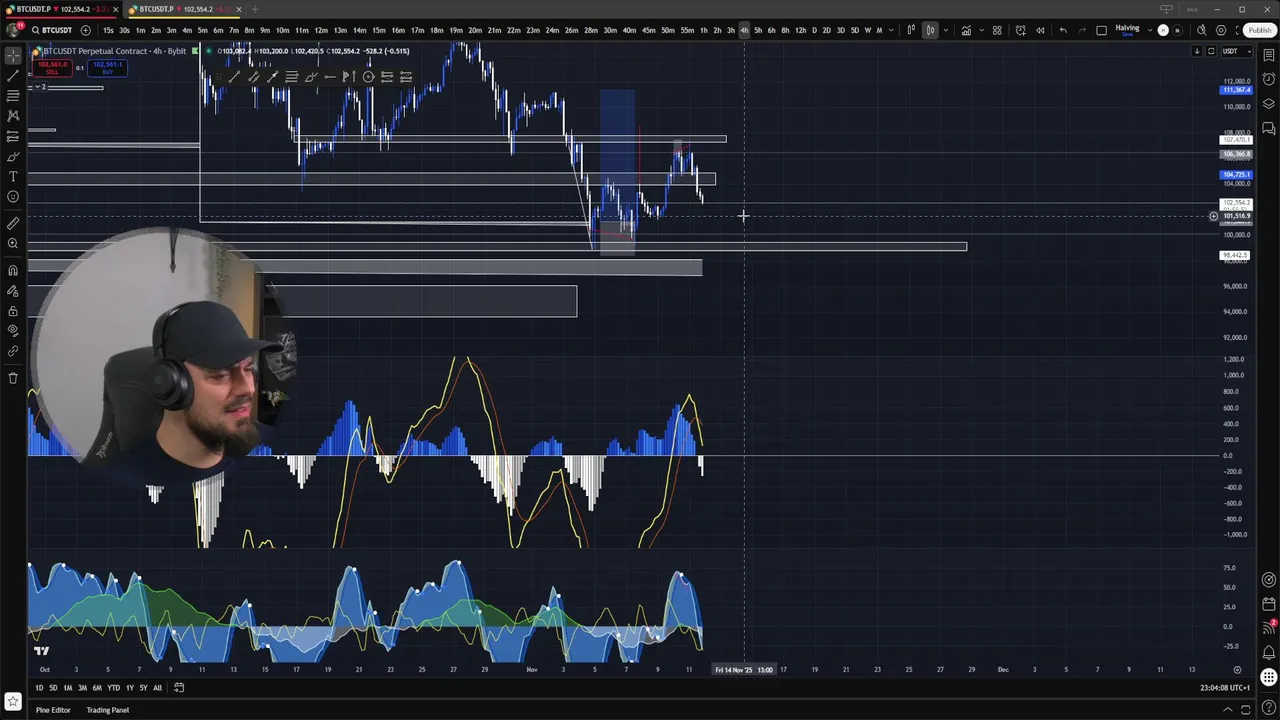Switch to the 1h timeframe
The image size is (1280, 720).
point(703,30)
